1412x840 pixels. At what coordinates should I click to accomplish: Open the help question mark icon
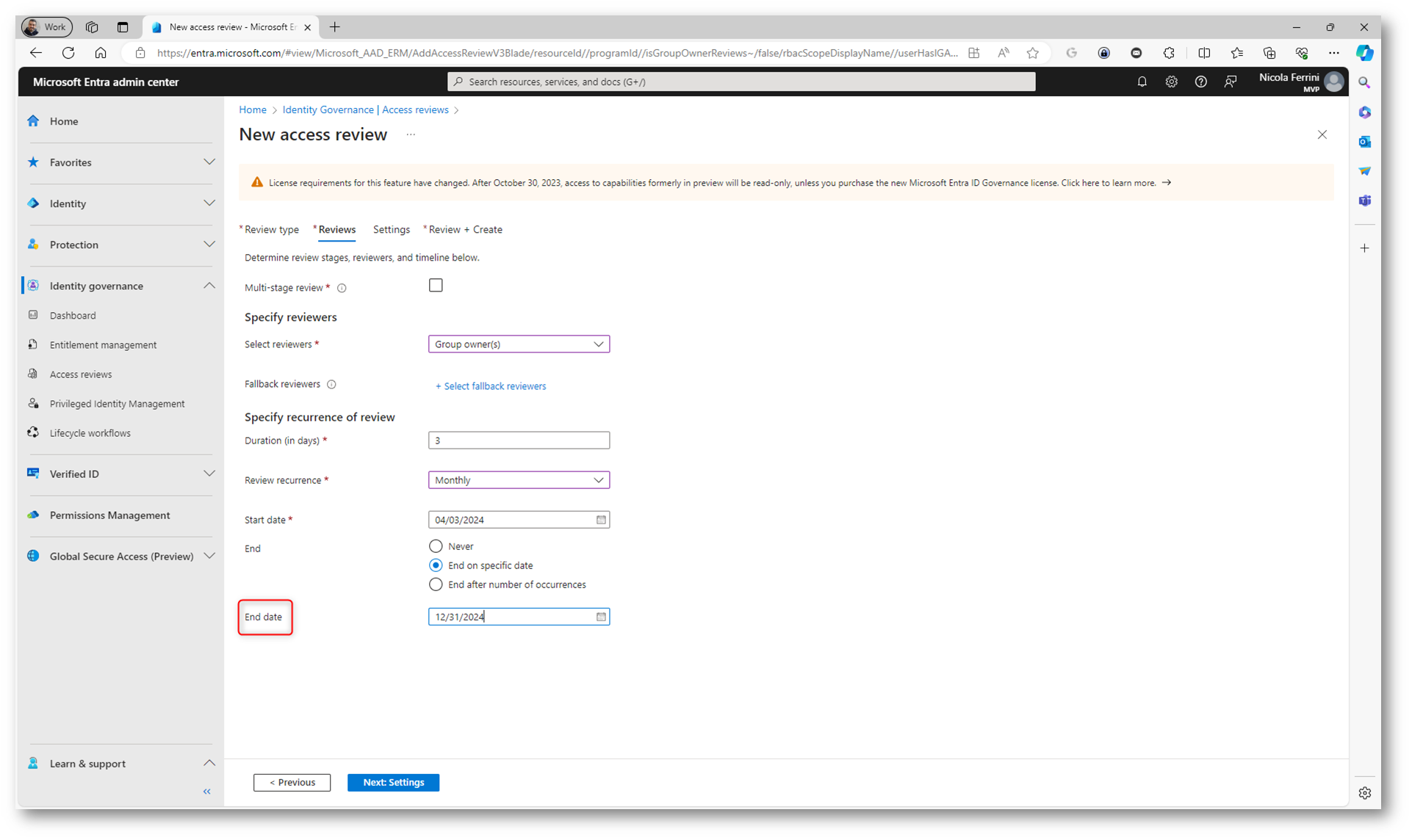point(1200,82)
